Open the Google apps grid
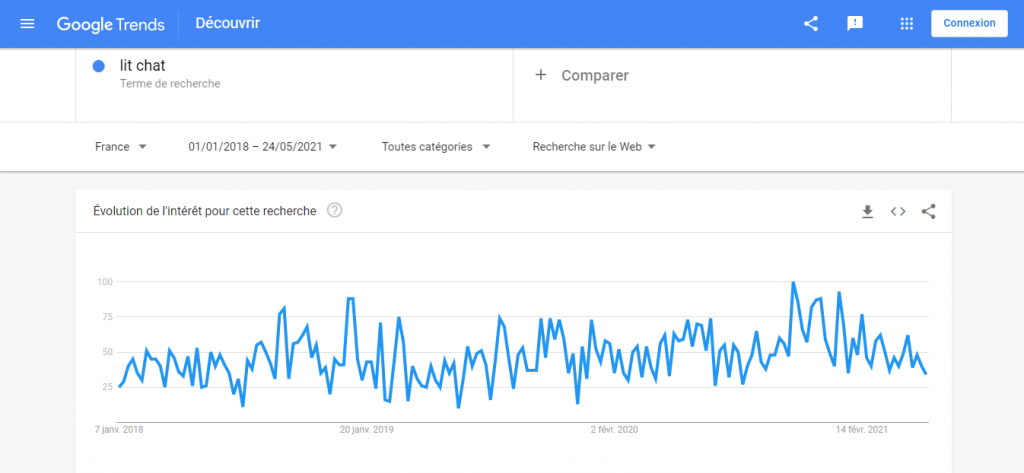The image size is (1024, 473). [x=907, y=23]
